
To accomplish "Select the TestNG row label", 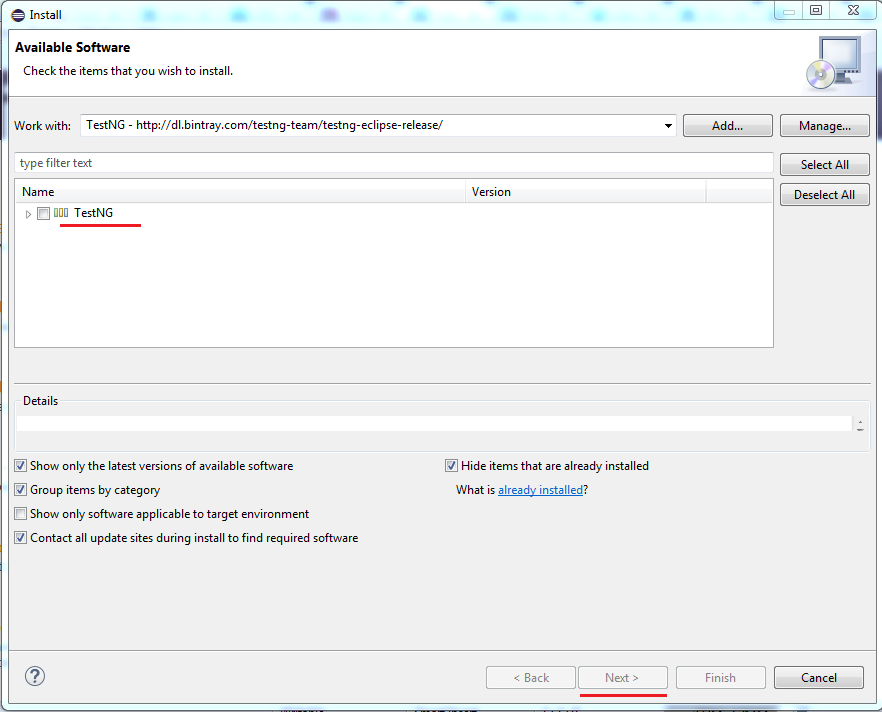I will pyautogui.click(x=93, y=213).
